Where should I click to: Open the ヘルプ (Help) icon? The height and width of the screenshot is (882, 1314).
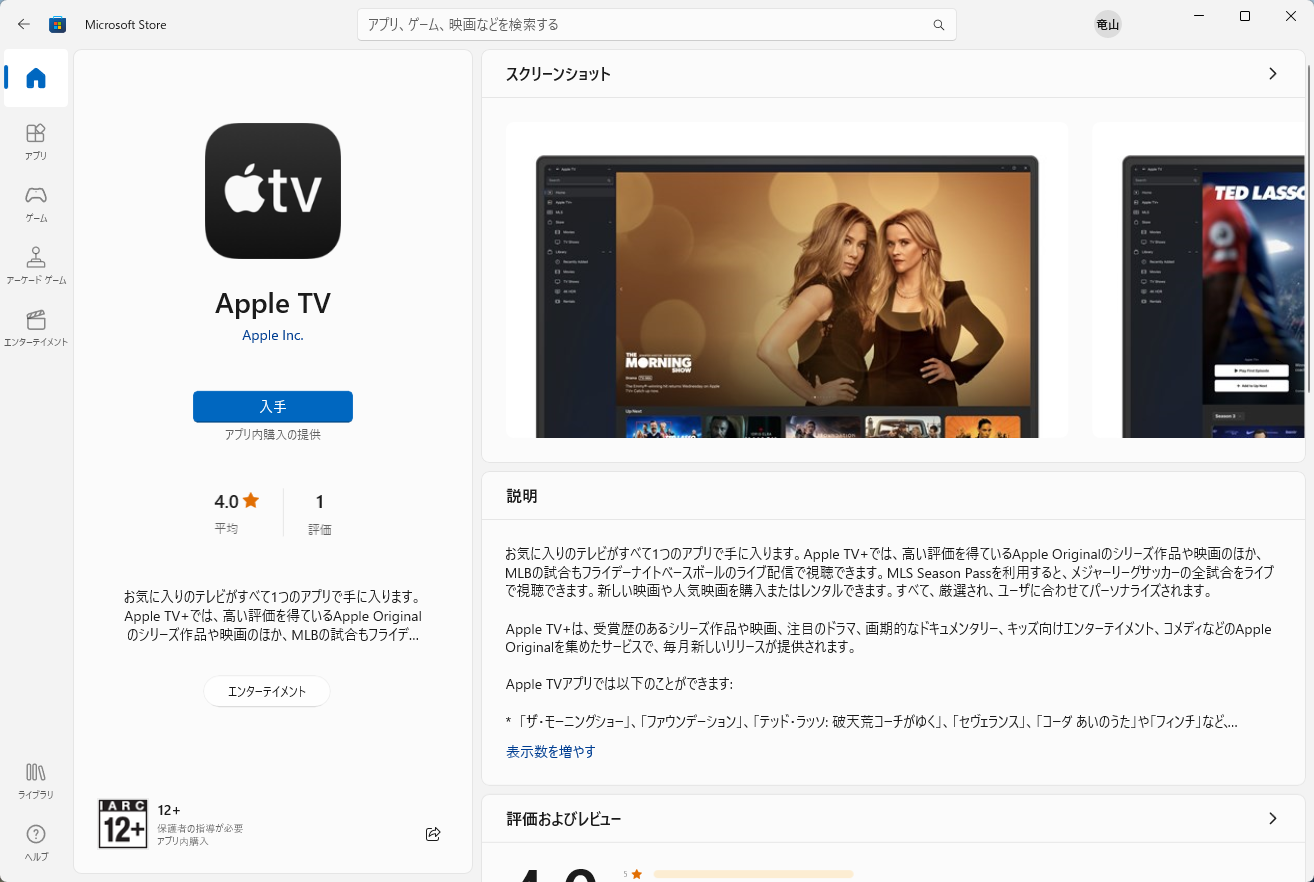36,842
